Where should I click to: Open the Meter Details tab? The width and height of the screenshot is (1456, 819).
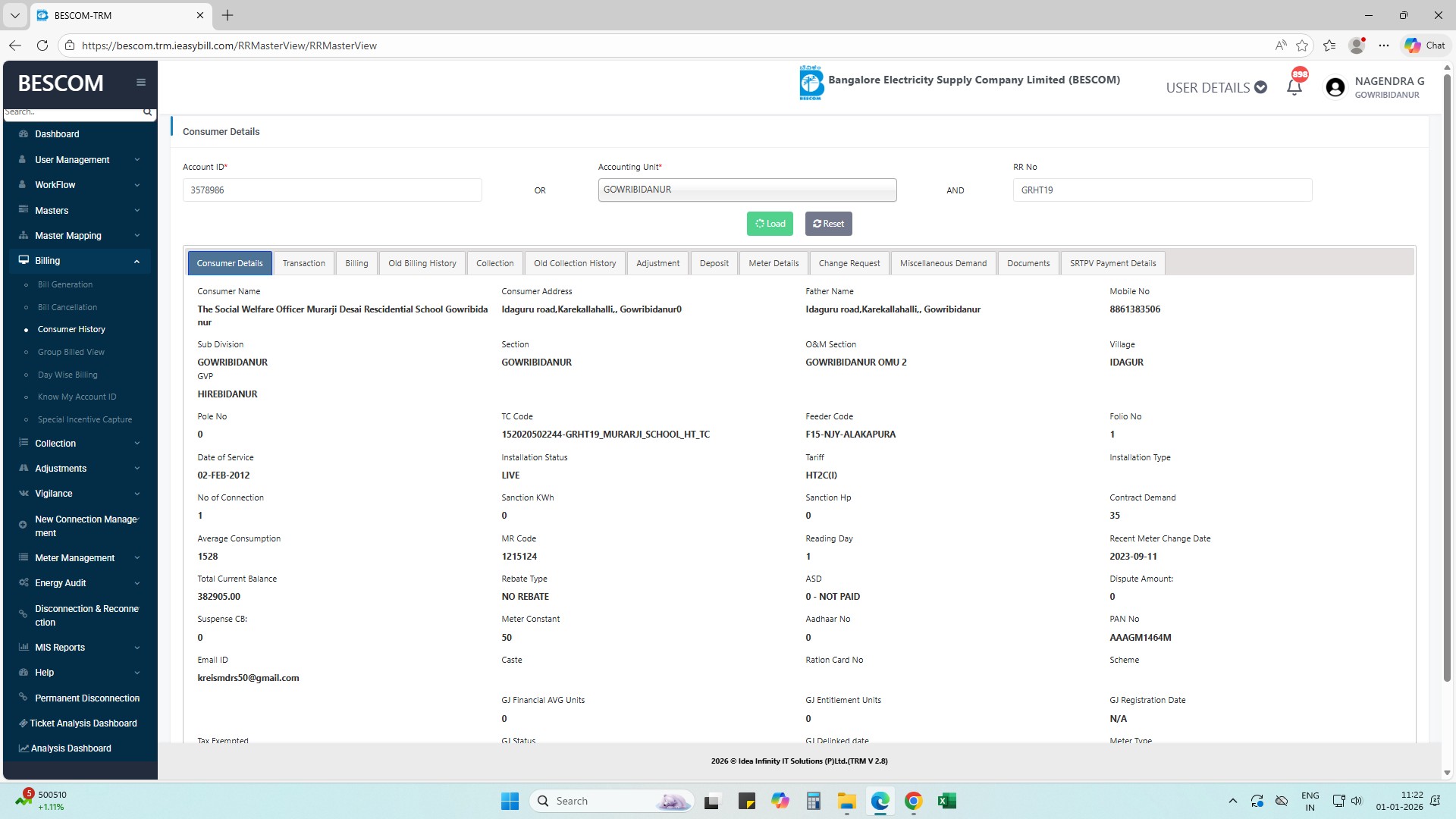(x=773, y=263)
